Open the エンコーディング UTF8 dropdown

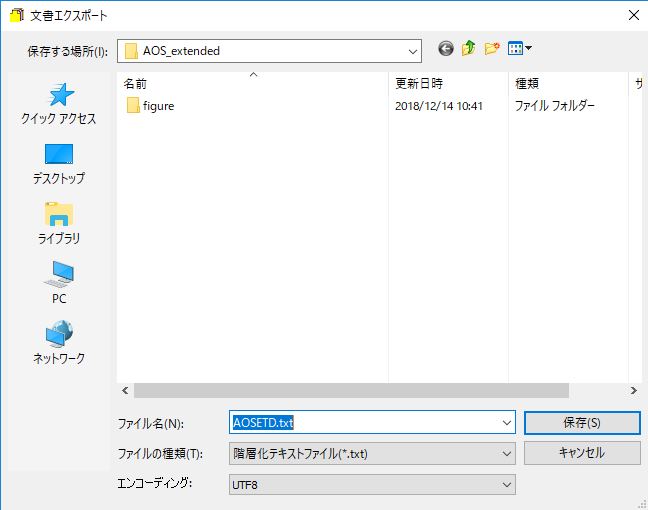point(506,484)
